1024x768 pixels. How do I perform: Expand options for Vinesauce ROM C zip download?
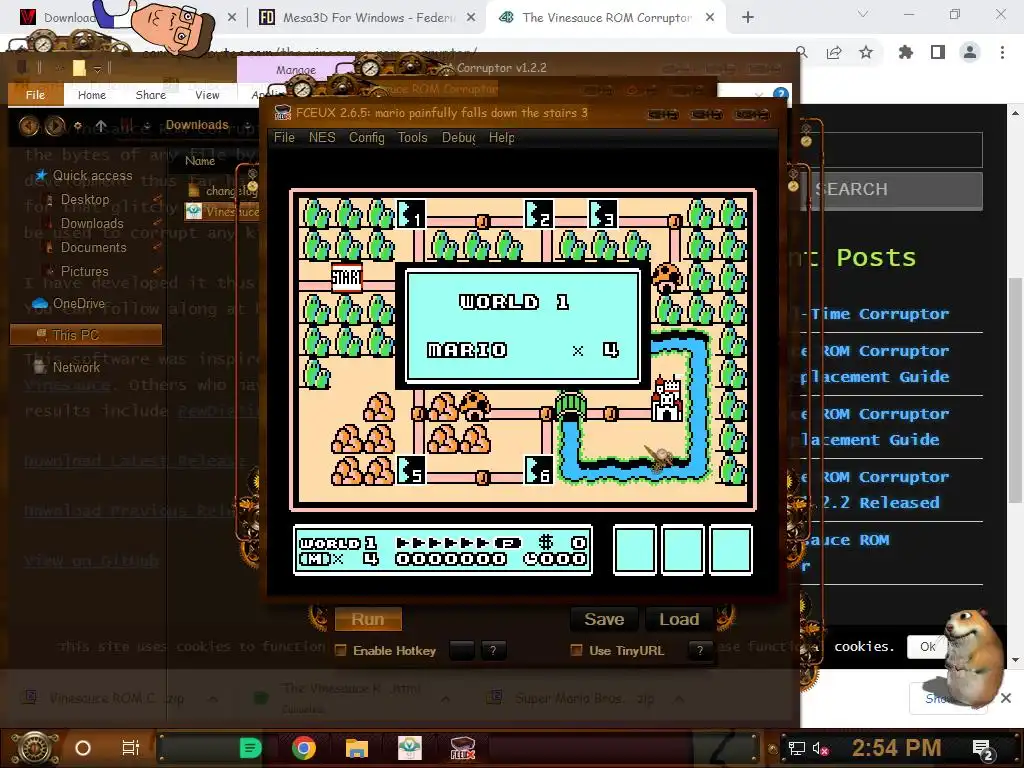click(213, 699)
